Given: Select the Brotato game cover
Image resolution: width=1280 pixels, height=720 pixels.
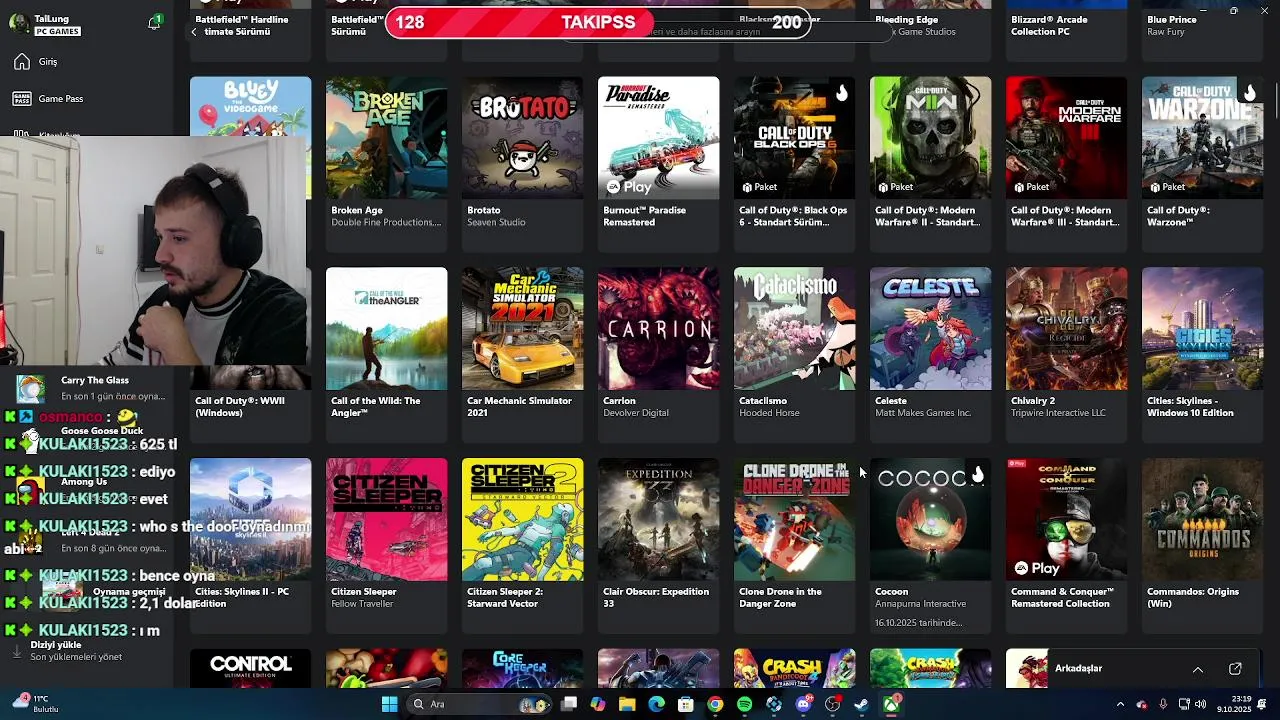Looking at the screenshot, I should point(522,138).
